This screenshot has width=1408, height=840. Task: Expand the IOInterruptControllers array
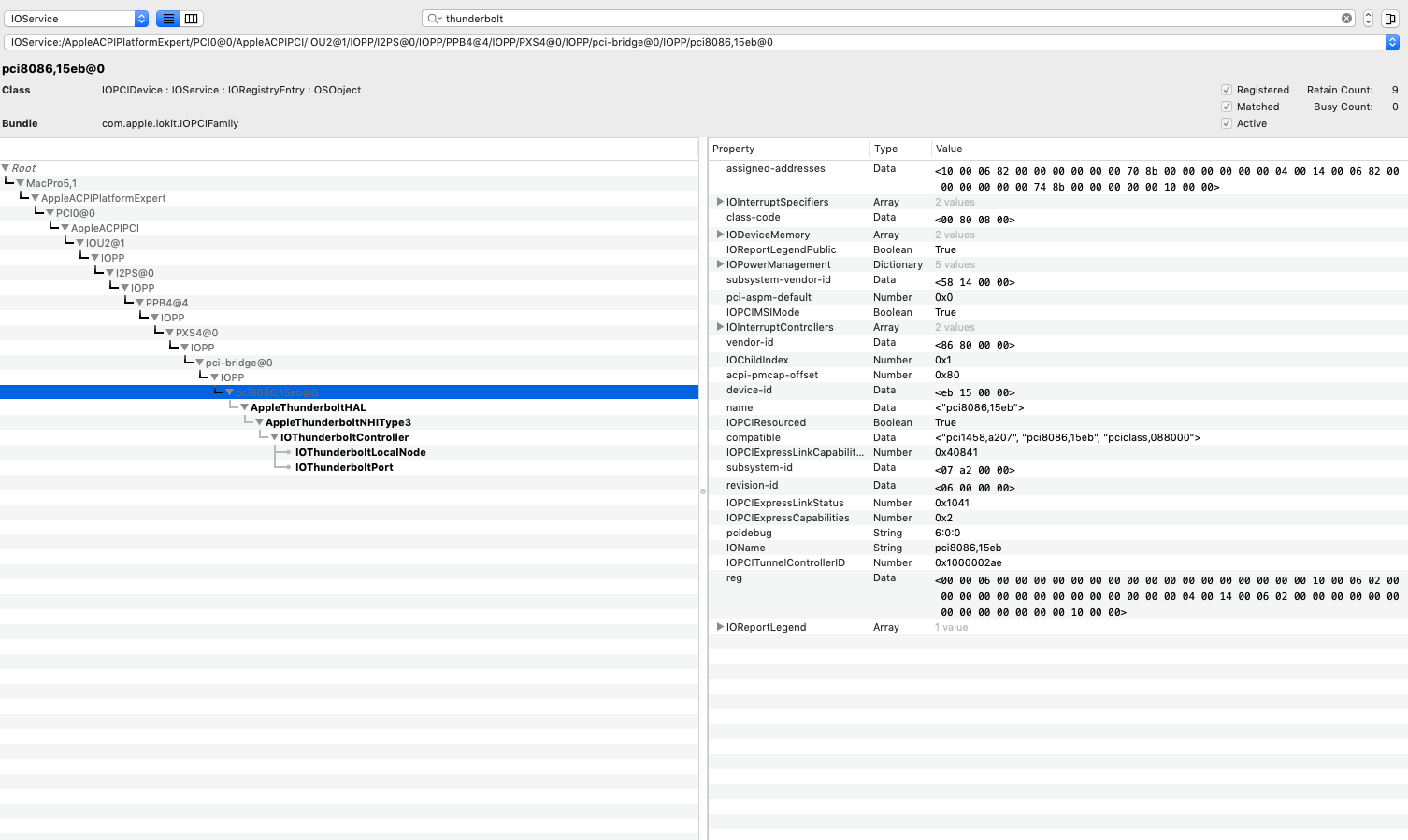tap(720, 327)
